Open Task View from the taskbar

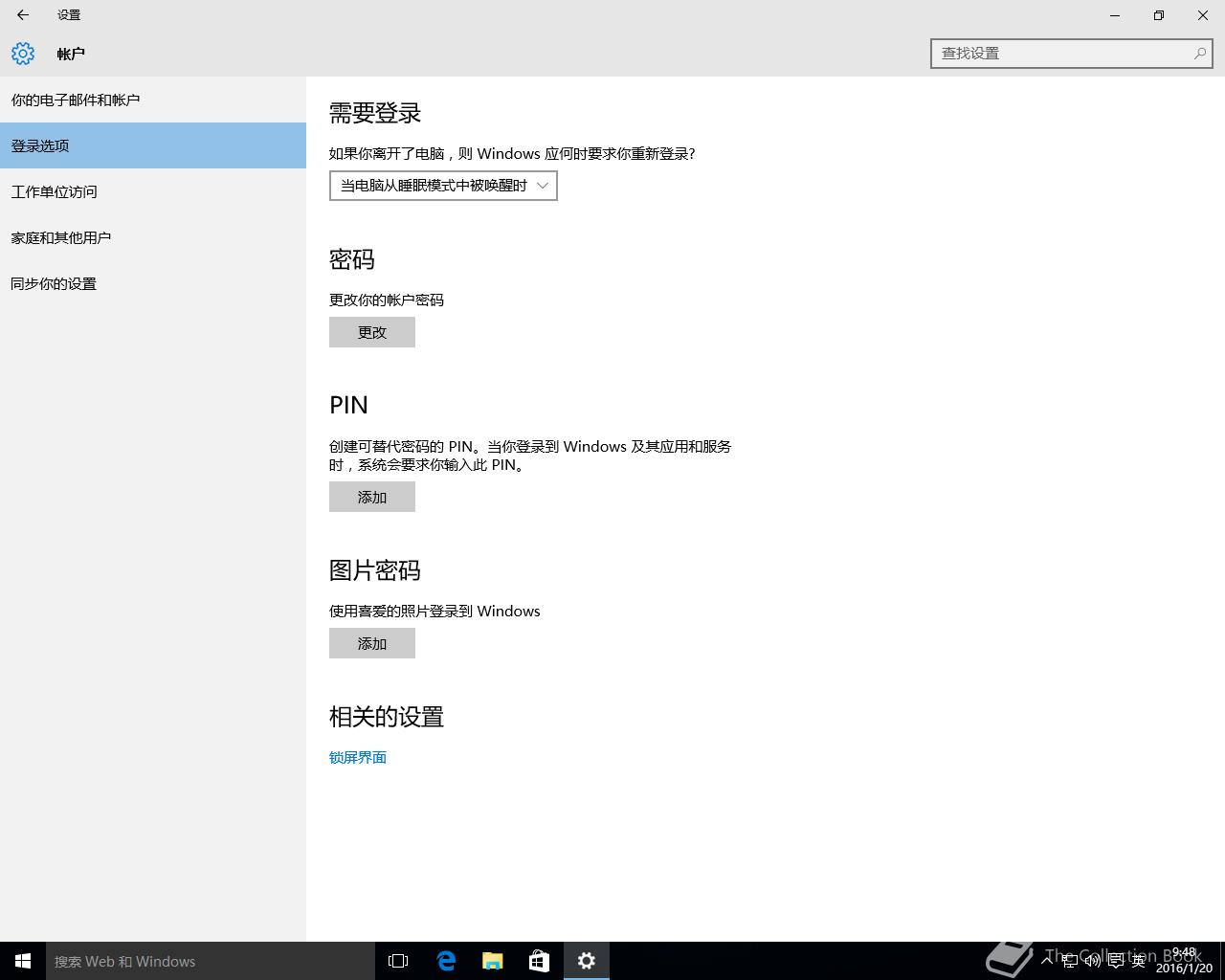click(x=398, y=961)
